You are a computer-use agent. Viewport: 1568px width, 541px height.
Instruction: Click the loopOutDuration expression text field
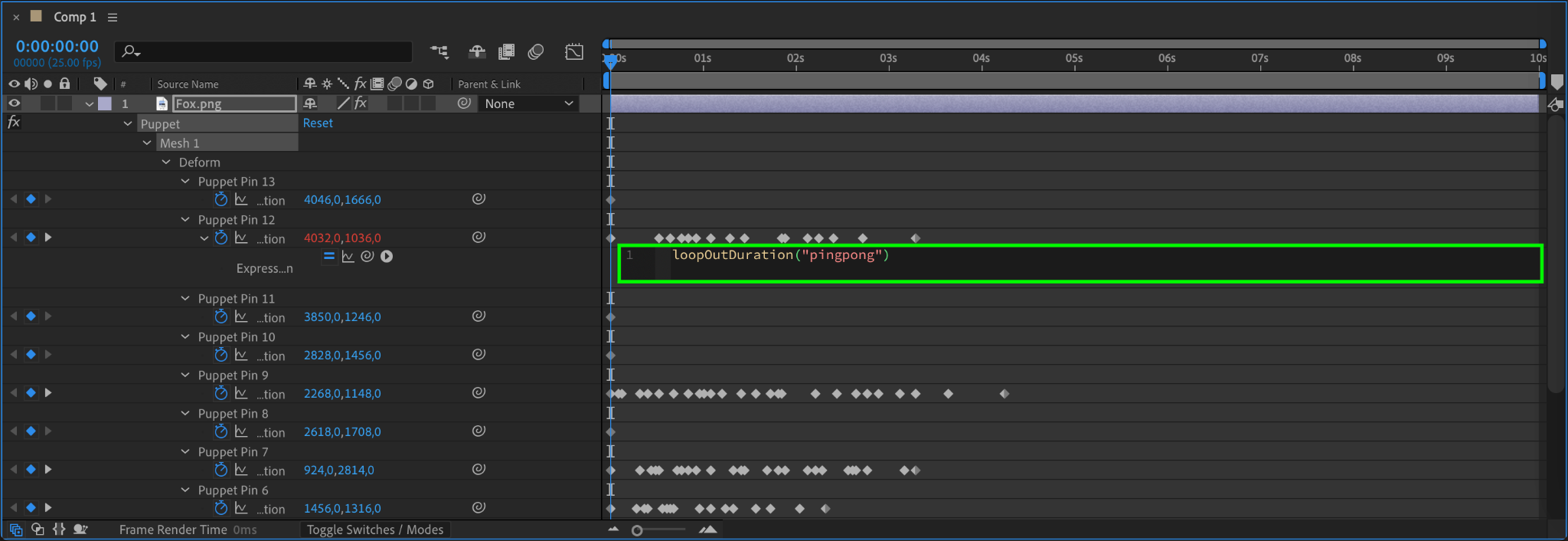coord(1080,264)
